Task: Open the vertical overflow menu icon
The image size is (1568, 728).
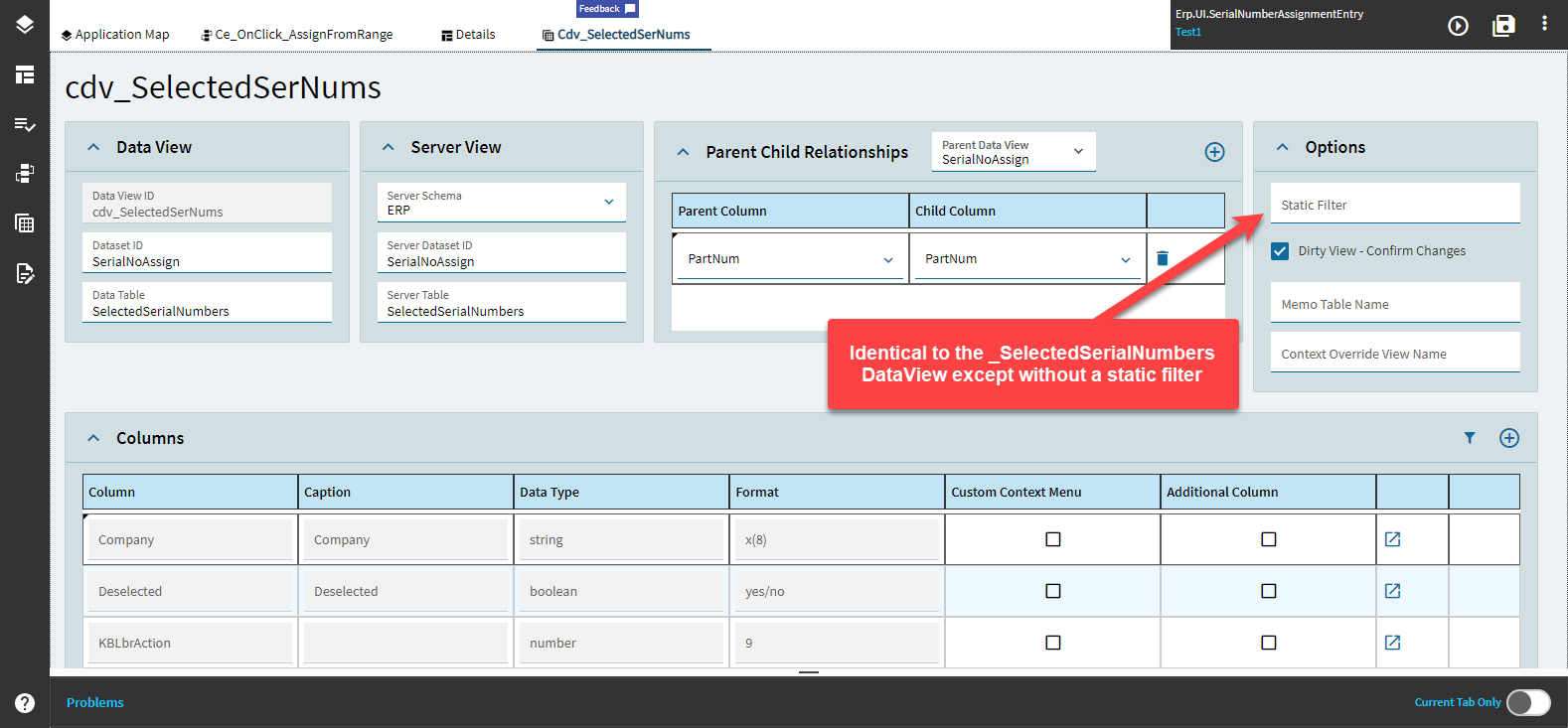Action: pyautogui.click(x=1544, y=23)
